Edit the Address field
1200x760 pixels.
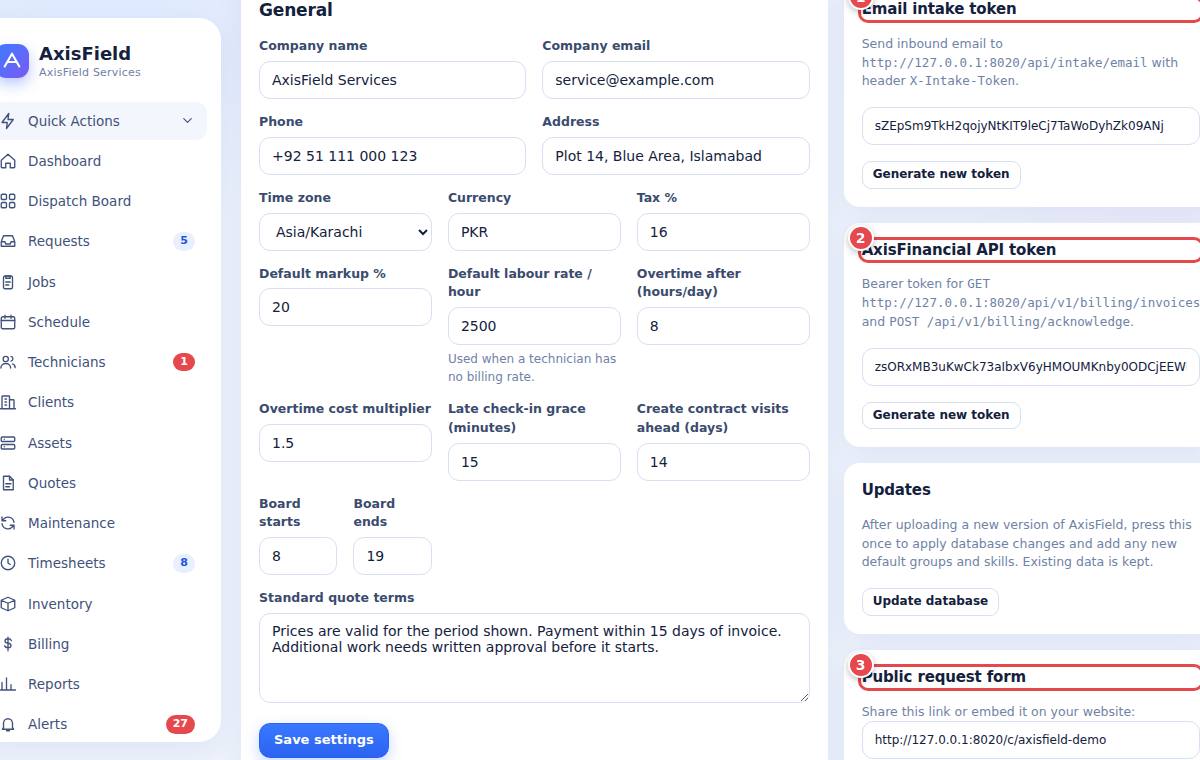click(x=676, y=156)
